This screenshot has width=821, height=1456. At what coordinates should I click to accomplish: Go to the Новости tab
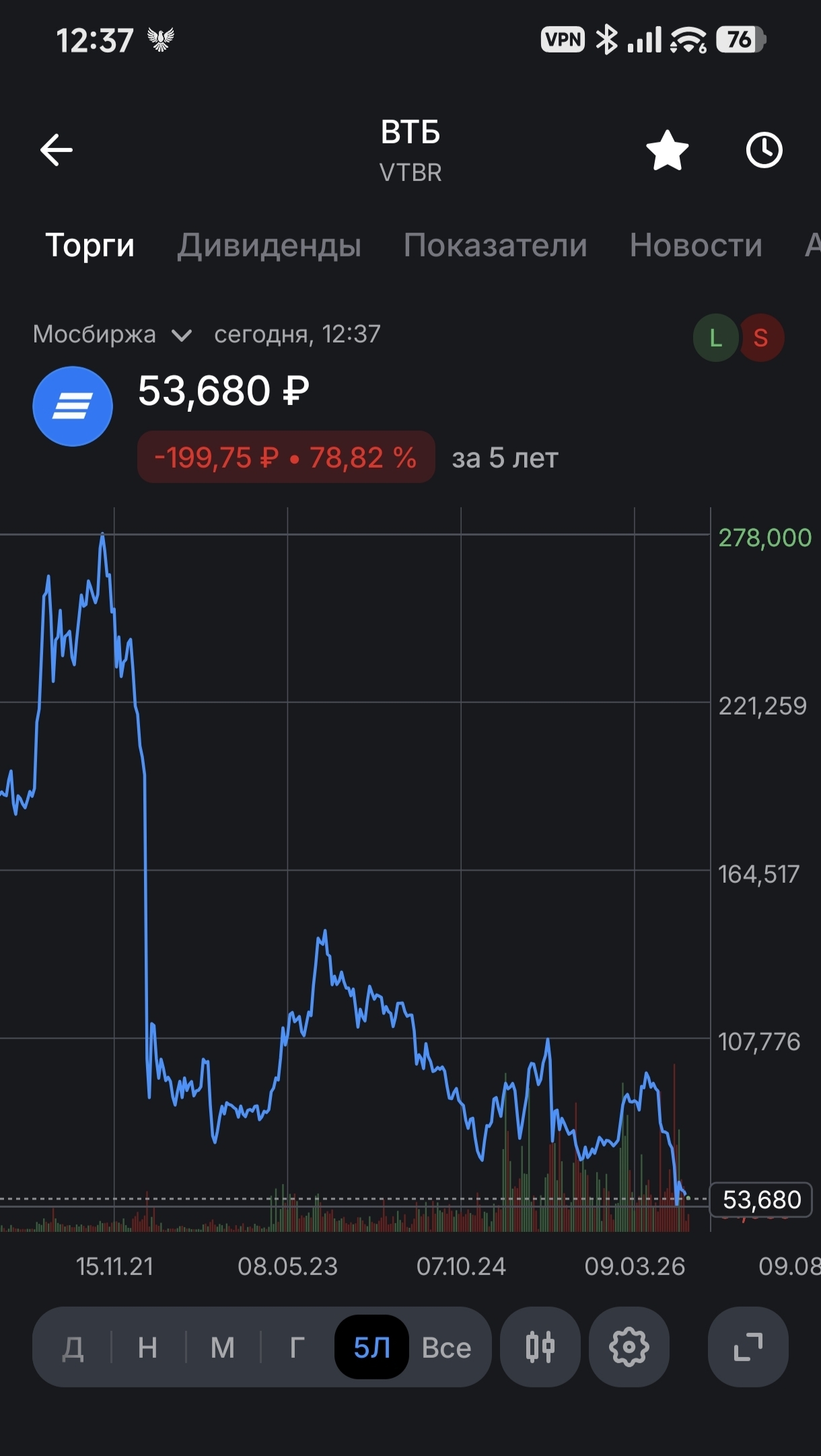click(696, 245)
